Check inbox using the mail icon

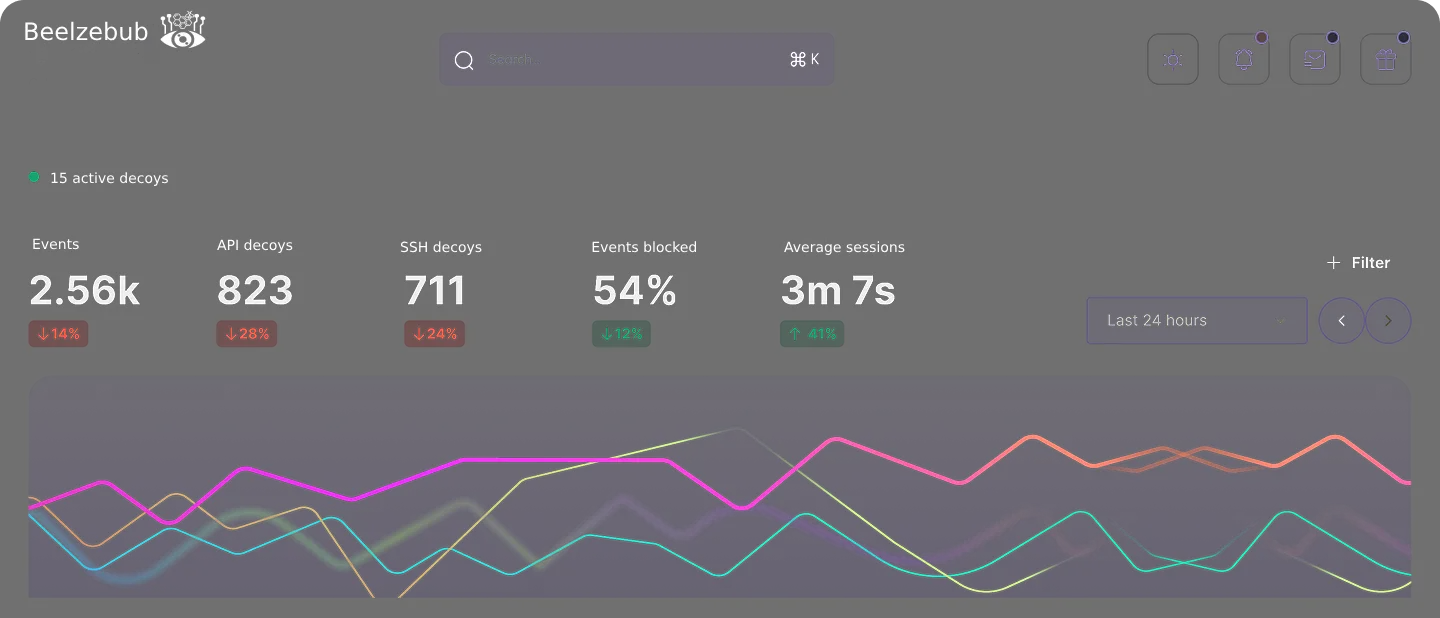1314,59
